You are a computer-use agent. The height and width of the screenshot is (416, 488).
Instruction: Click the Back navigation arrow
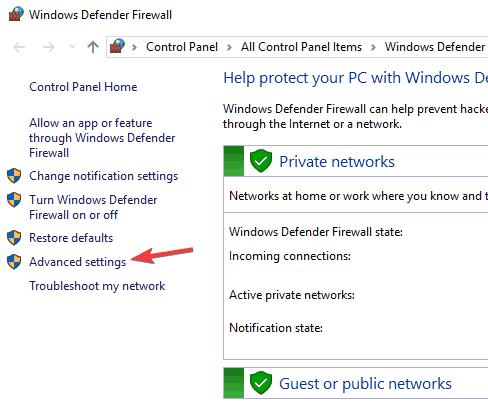(x=19, y=47)
